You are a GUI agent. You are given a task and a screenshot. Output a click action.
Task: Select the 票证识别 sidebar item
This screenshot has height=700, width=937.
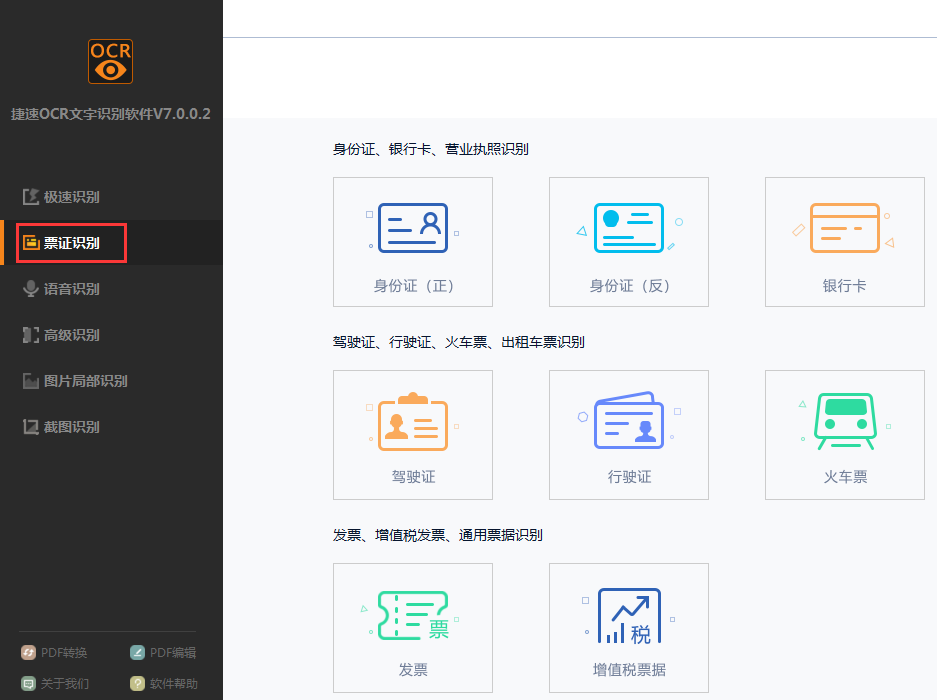pos(70,243)
